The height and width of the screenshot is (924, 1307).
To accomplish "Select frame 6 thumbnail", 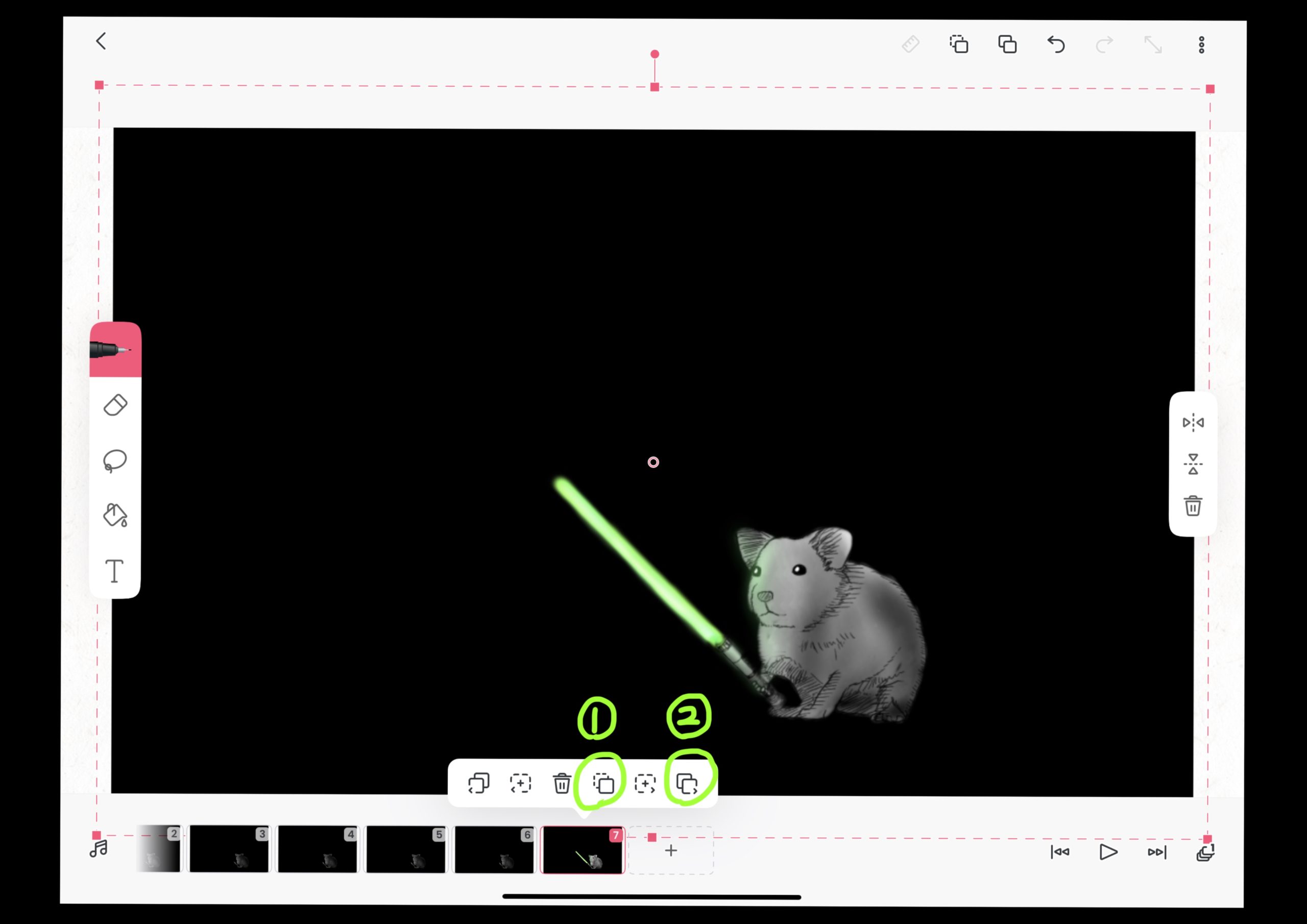I will coord(494,850).
